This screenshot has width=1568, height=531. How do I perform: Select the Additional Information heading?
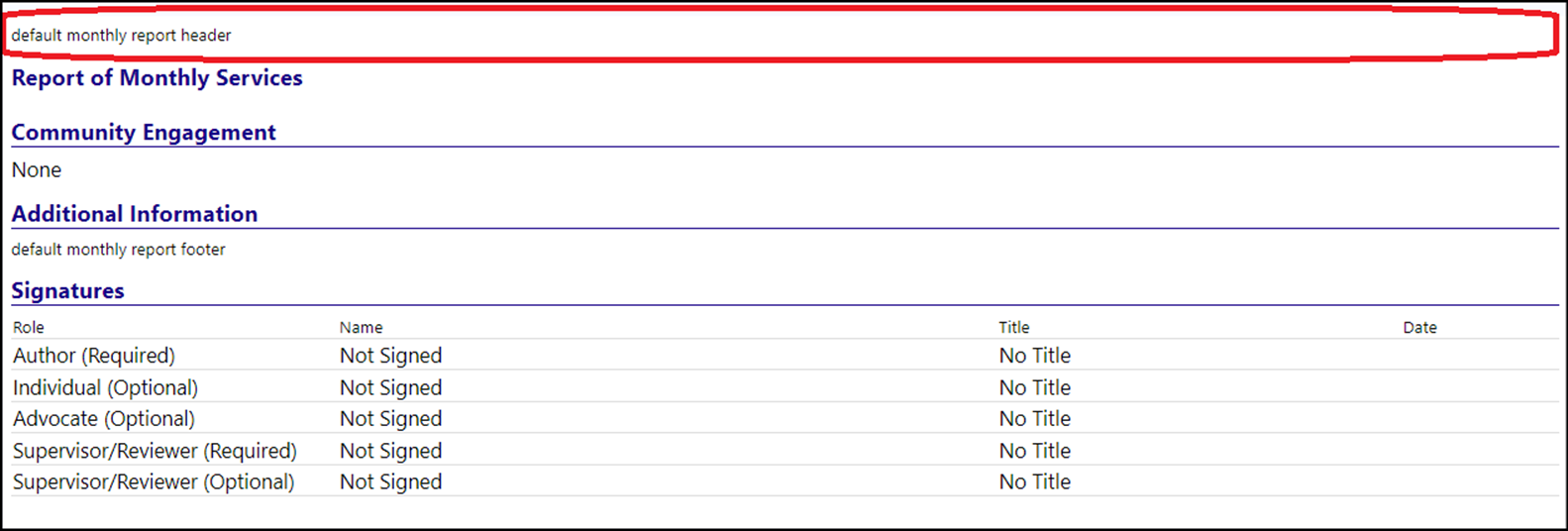click(135, 214)
